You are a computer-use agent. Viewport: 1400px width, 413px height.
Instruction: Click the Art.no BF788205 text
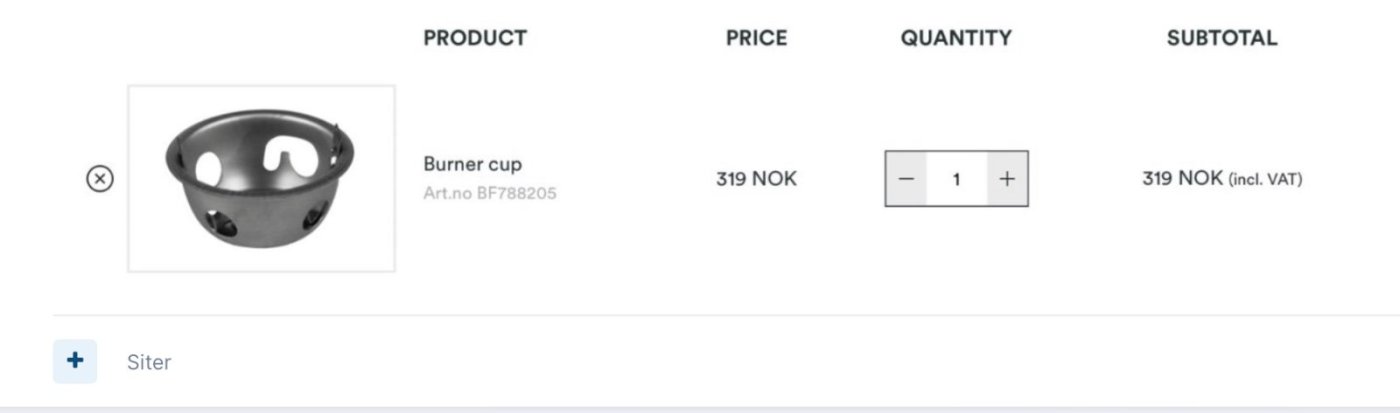[489, 193]
